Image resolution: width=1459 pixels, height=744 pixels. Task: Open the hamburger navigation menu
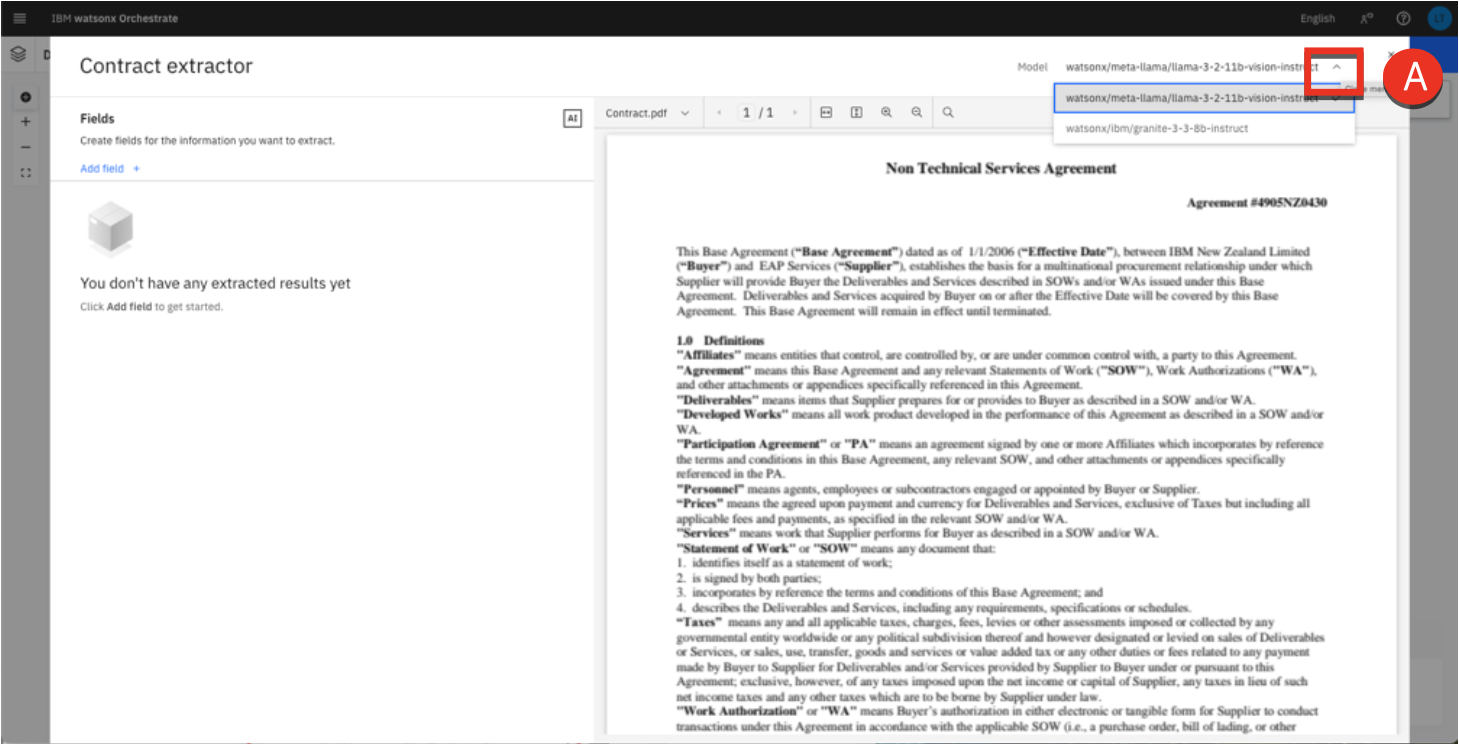20,18
